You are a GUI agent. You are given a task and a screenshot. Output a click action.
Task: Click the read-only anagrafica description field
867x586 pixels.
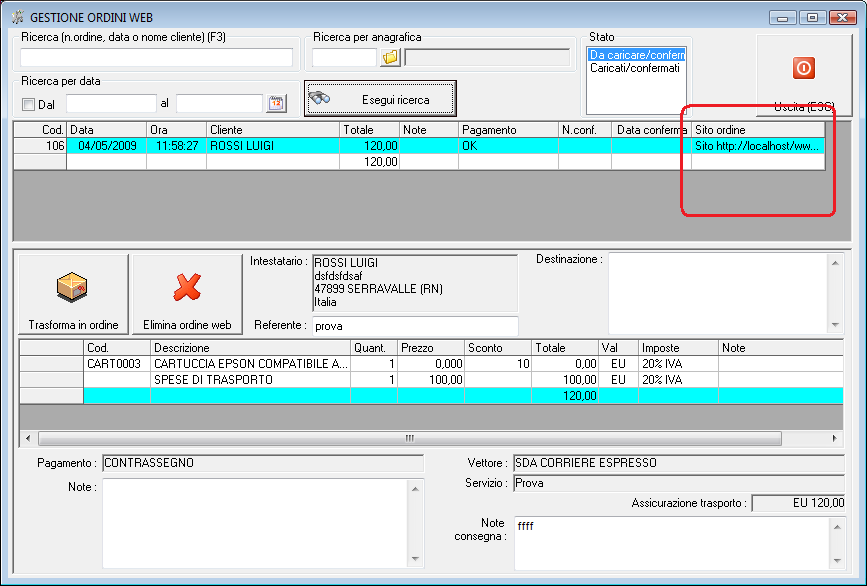487,57
